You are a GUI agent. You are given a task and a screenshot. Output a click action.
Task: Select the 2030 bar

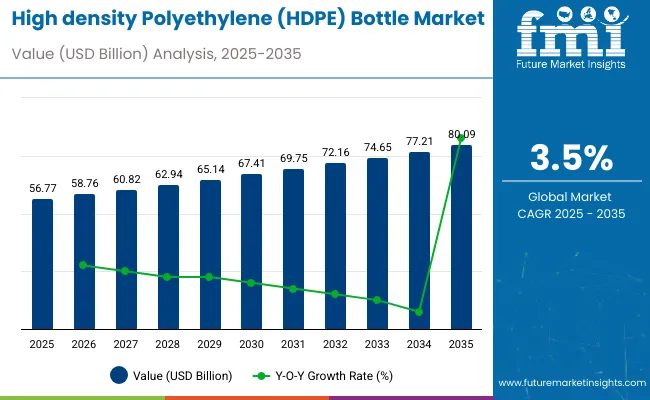click(x=251, y=252)
